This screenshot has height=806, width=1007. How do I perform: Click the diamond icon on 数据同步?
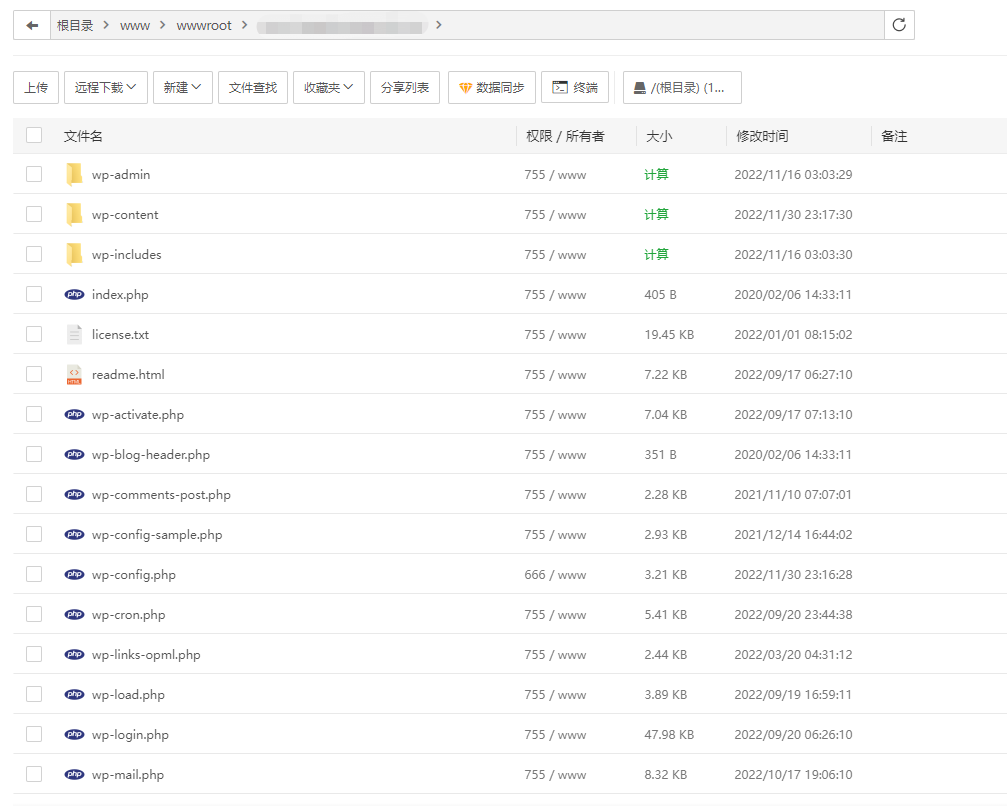pyautogui.click(x=466, y=88)
